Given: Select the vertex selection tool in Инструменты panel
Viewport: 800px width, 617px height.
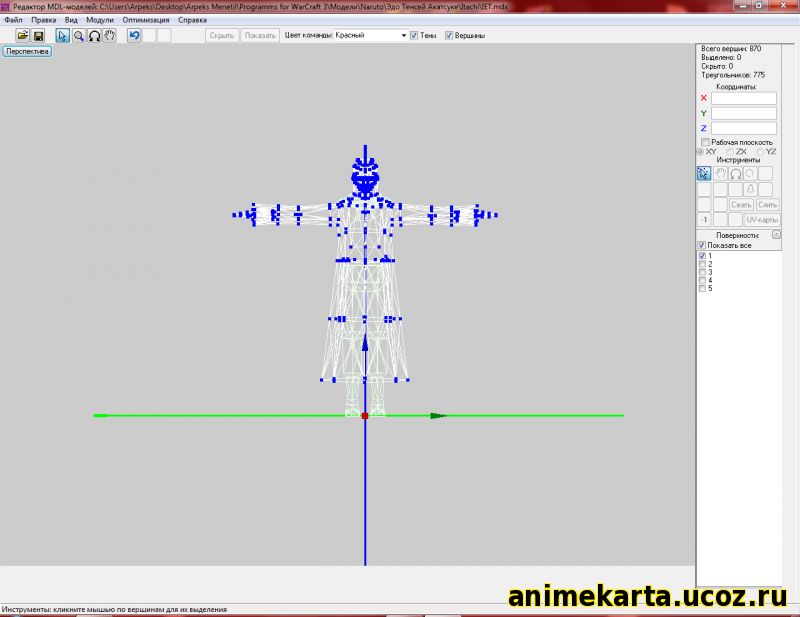Looking at the screenshot, I should (704, 174).
